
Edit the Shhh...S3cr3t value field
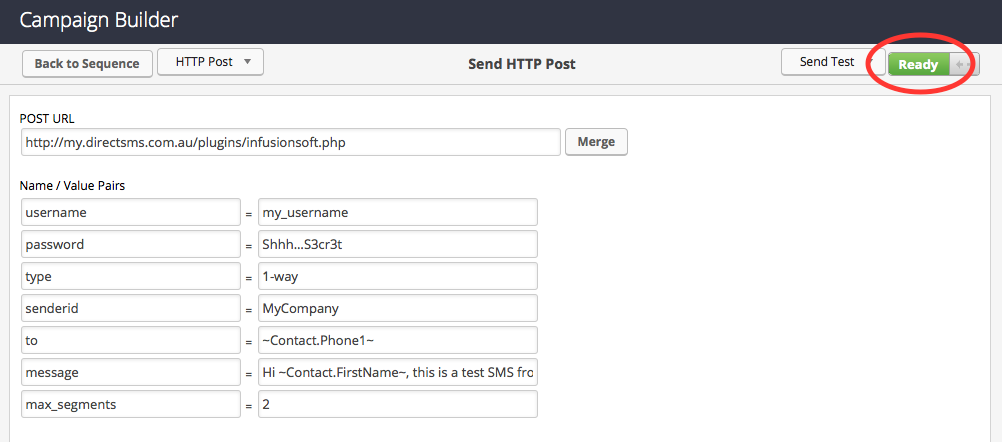click(x=397, y=245)
